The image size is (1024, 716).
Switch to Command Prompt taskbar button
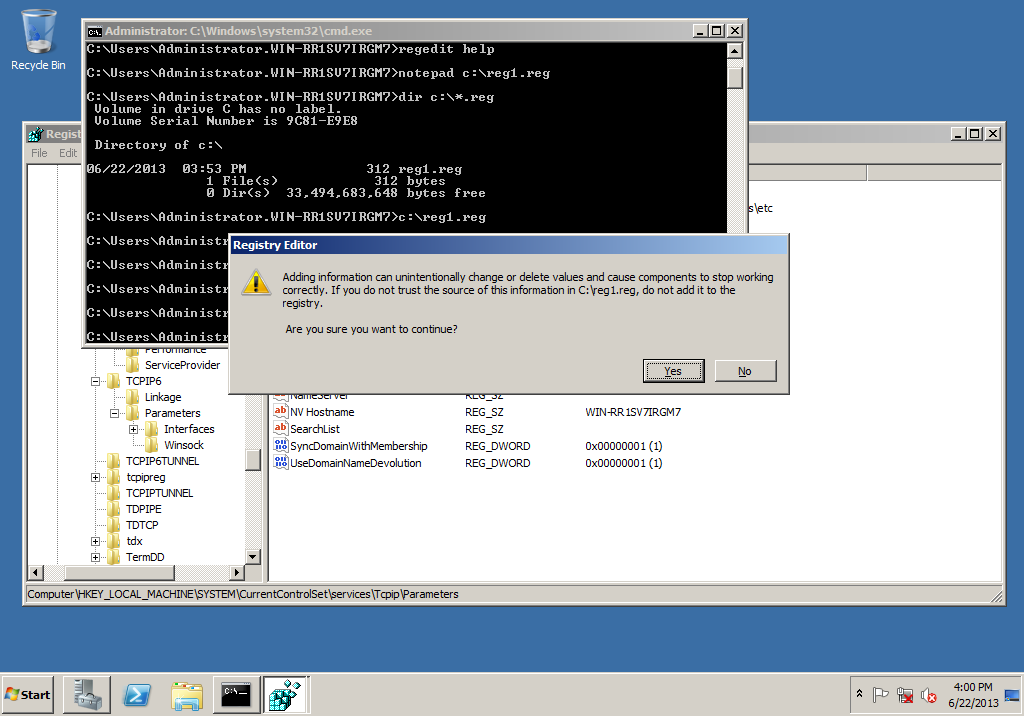[237, 694]
